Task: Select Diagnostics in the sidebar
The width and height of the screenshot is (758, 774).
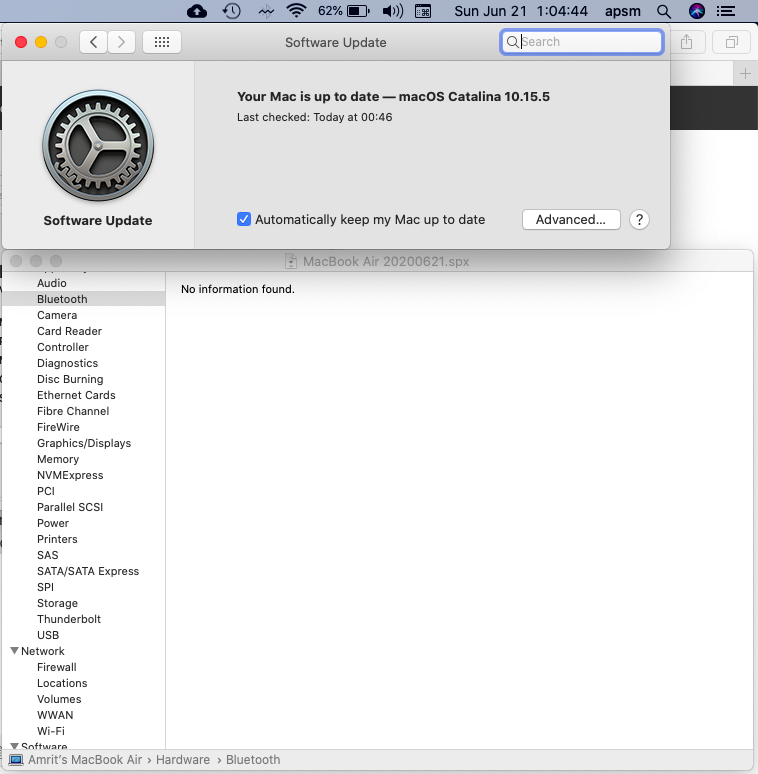Action: point(68,363)
